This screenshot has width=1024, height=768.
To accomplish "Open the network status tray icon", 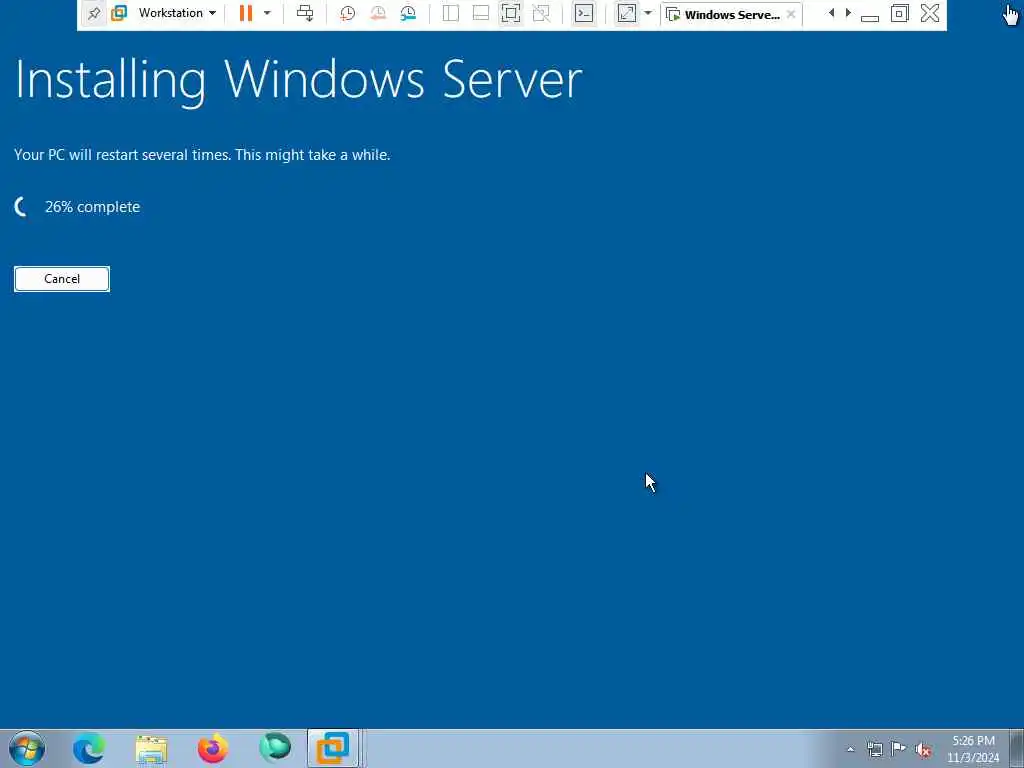I will point(874,749).
